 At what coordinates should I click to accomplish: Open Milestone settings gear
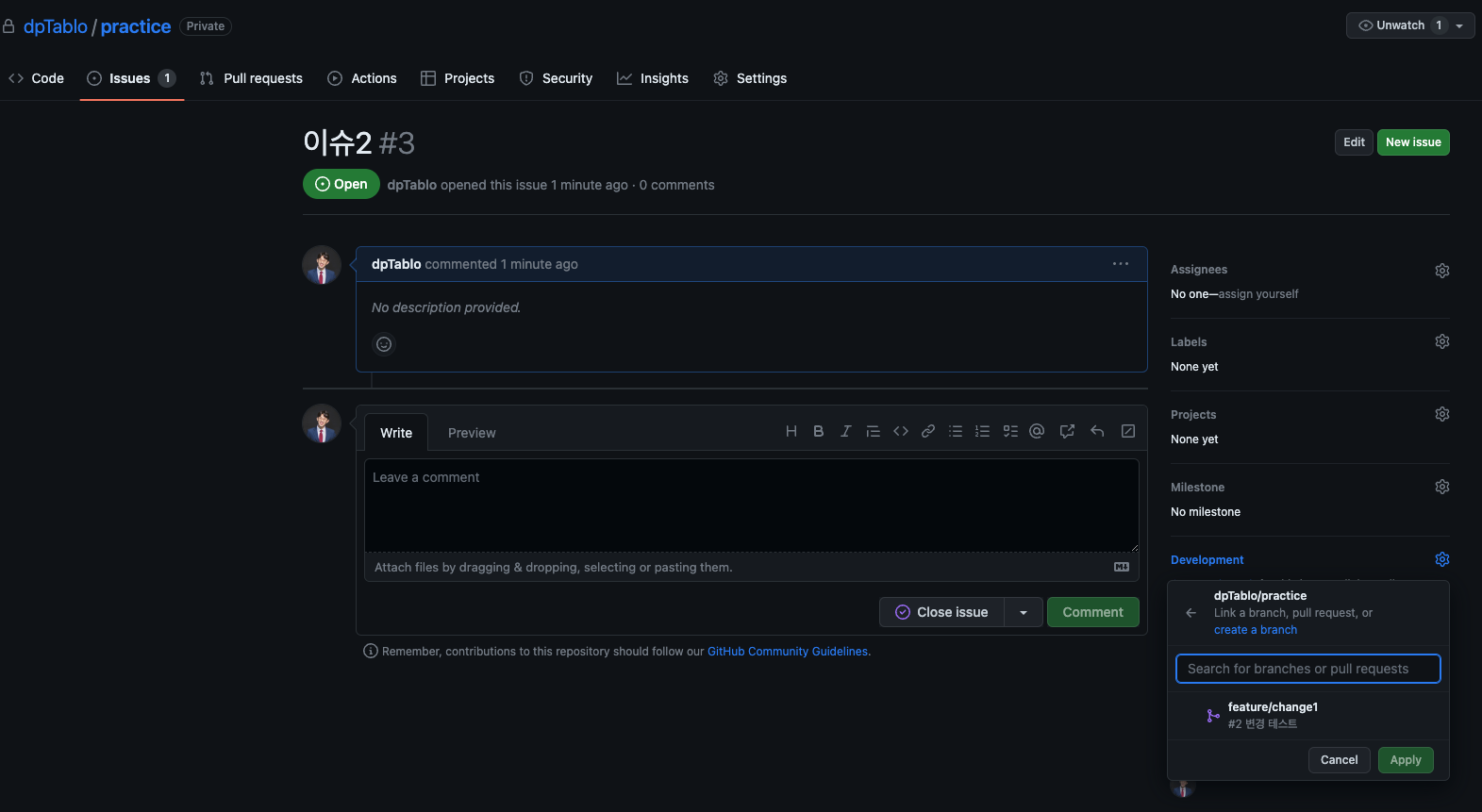pyautogui.click(x=1442, y=487)
